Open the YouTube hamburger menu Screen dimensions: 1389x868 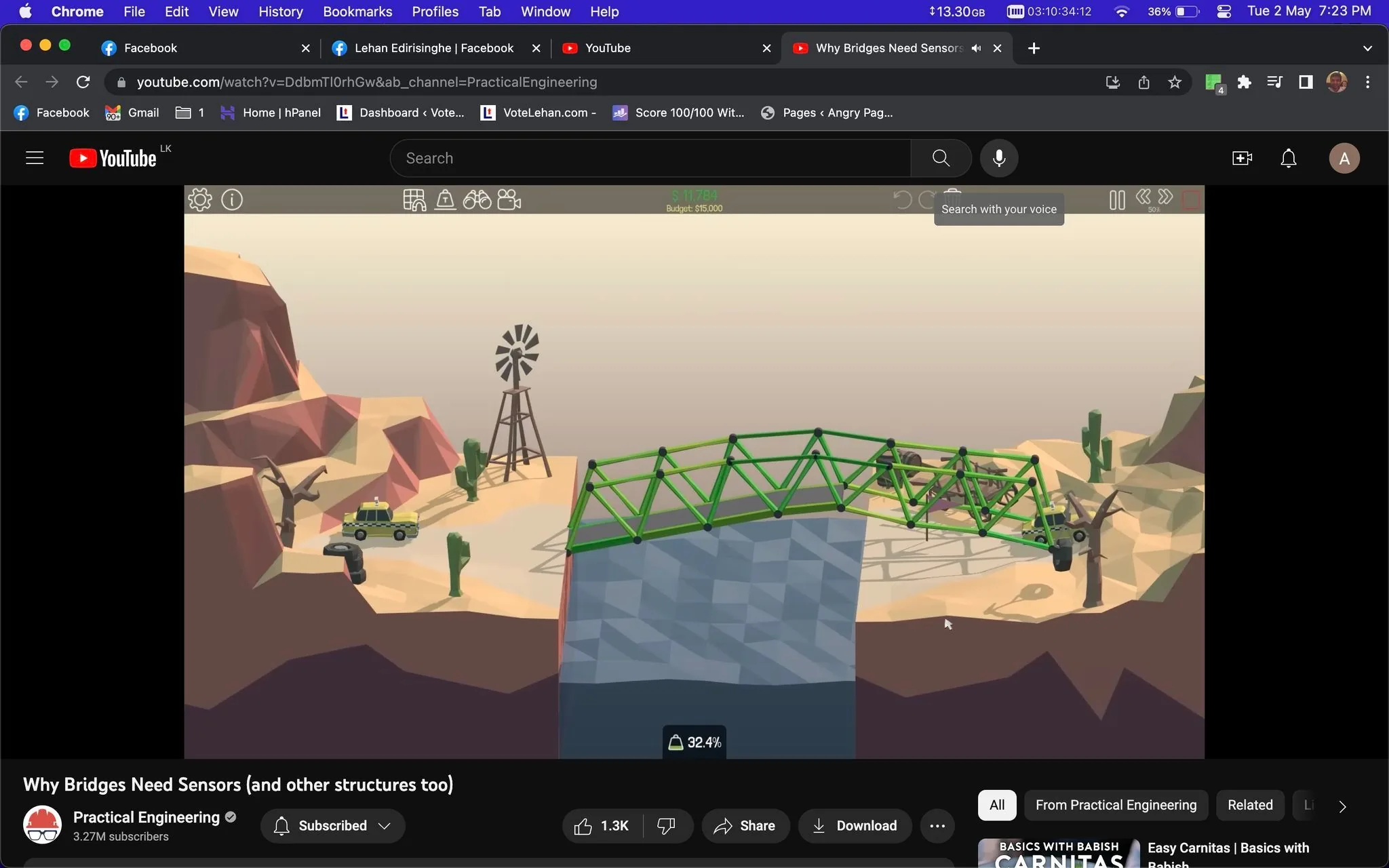pyautogui.click(x=34, y=157)
